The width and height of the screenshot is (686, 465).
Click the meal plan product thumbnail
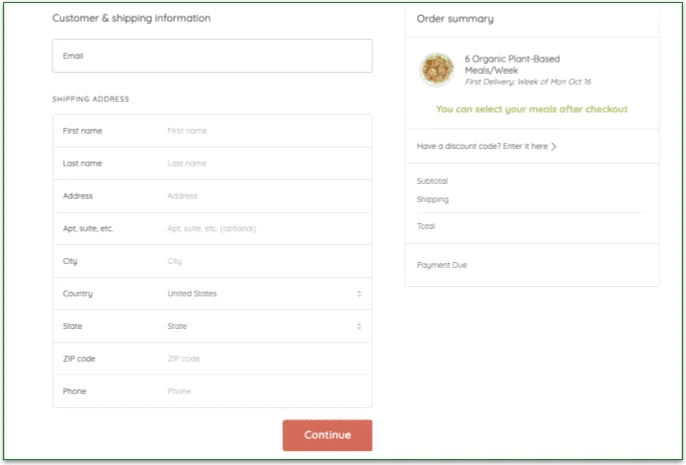(437, 69)
